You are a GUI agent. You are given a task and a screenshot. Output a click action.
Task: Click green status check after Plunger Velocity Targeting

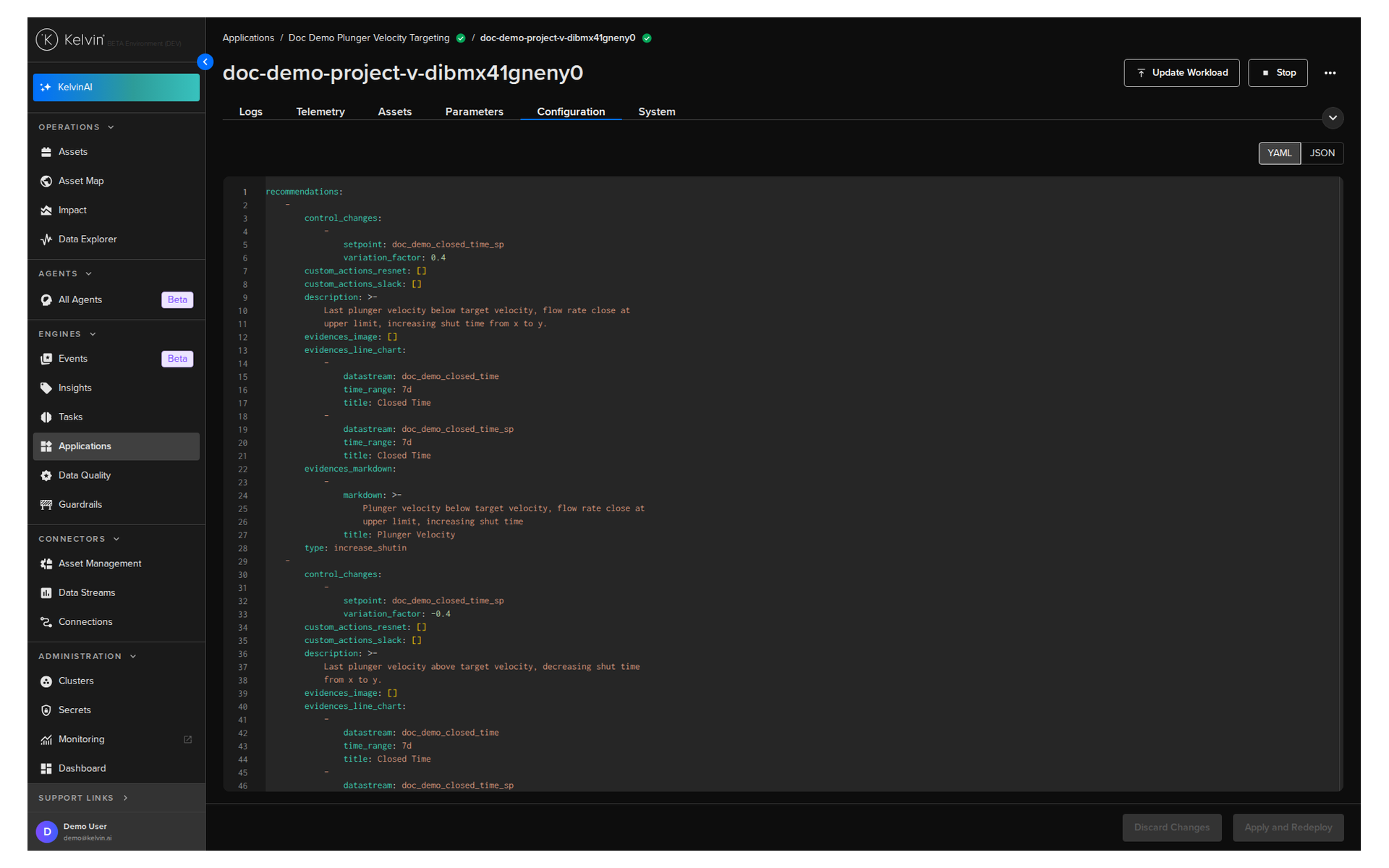tap(461, 38)
